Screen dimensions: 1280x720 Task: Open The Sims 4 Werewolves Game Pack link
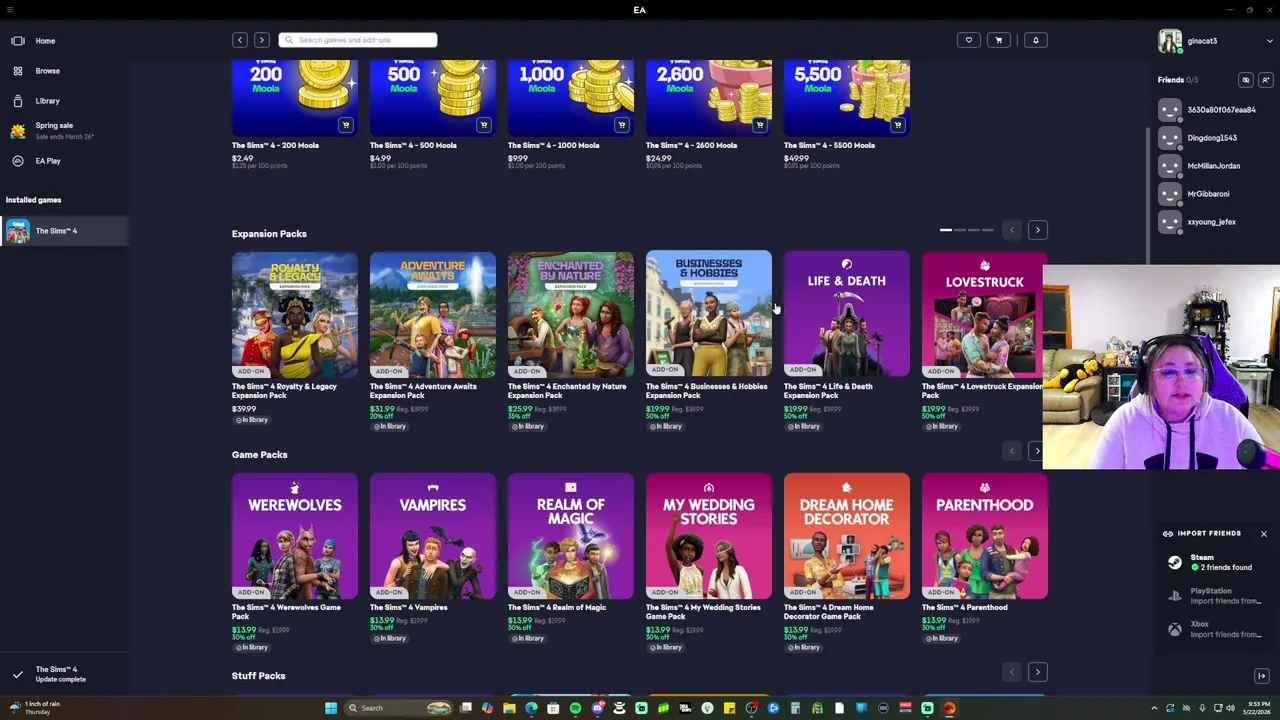286,612
